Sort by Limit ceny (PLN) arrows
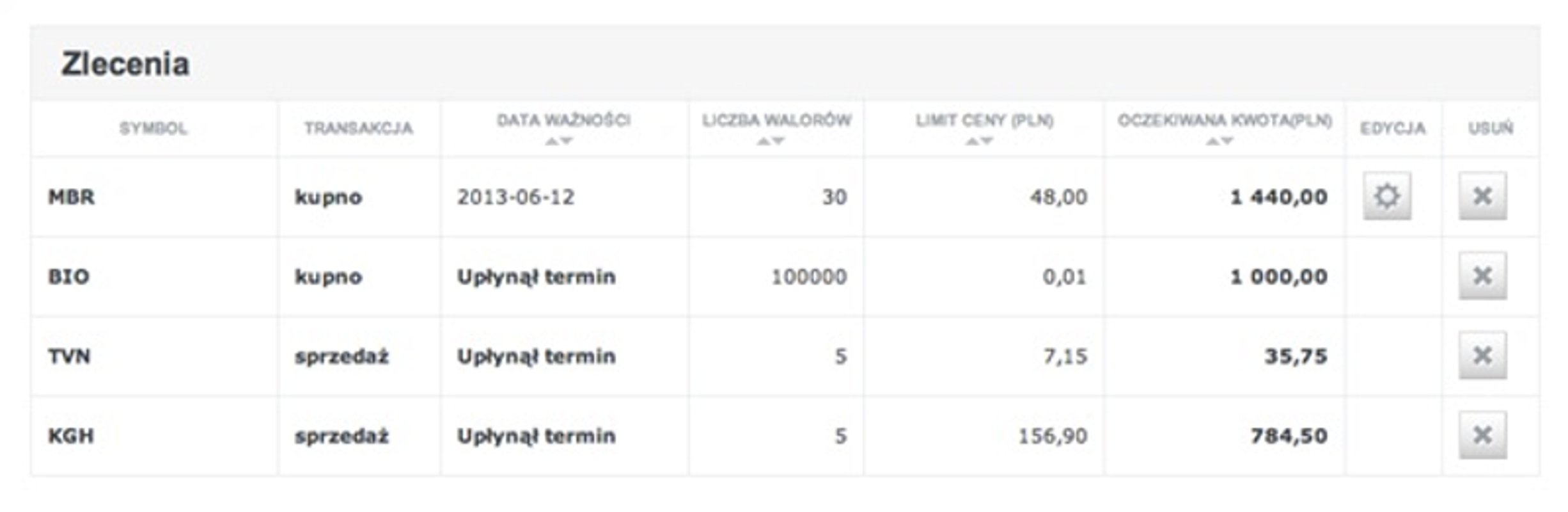The width and height of the screenshot is (1568, 512). pos(979,141)
